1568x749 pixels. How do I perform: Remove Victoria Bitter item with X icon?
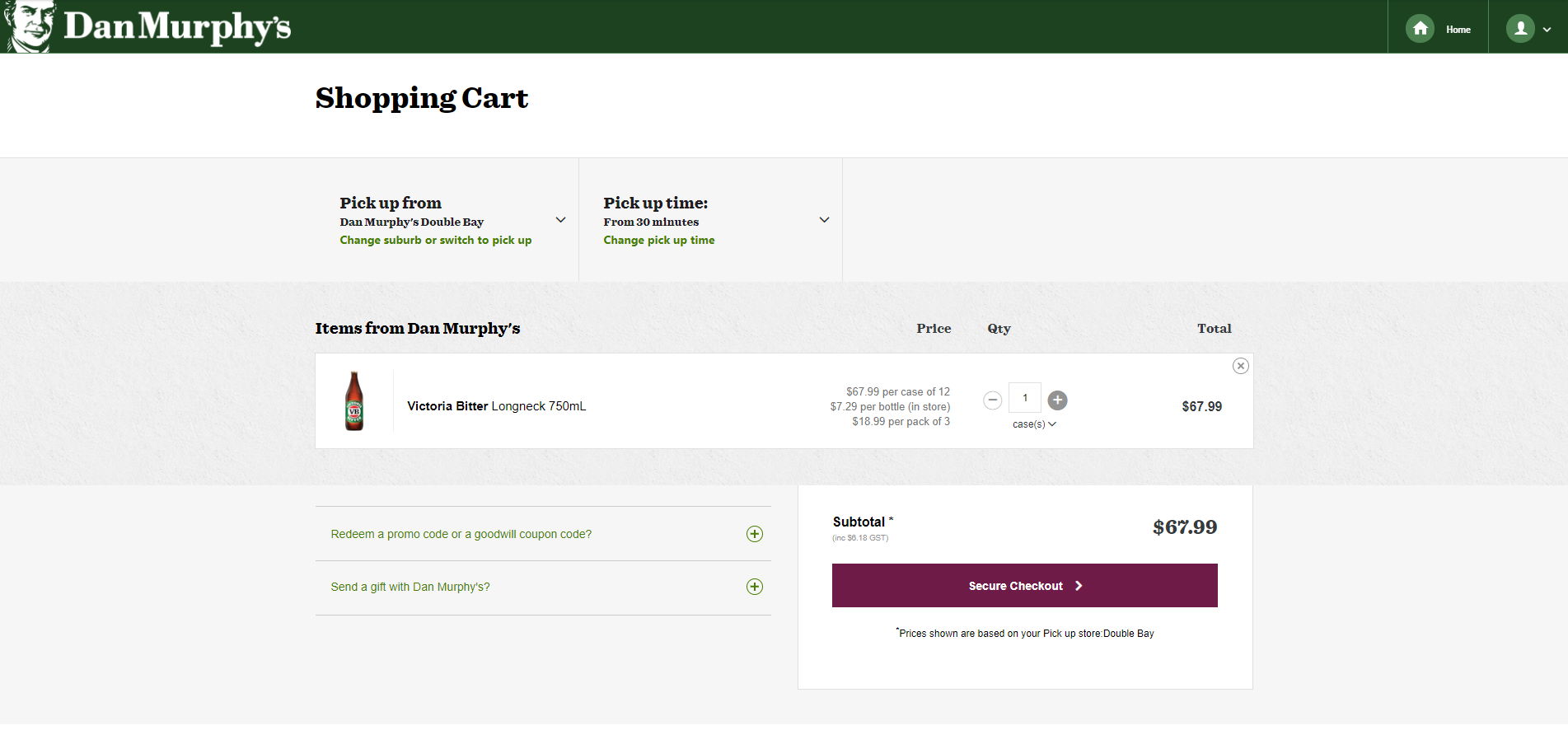(x=1240, y=366)
